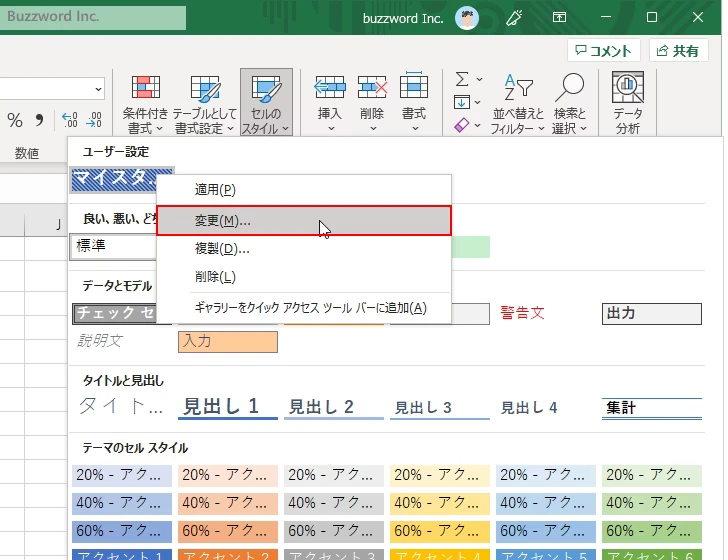Toggle the Cell Styles (セルのスタイル) button

266,102
